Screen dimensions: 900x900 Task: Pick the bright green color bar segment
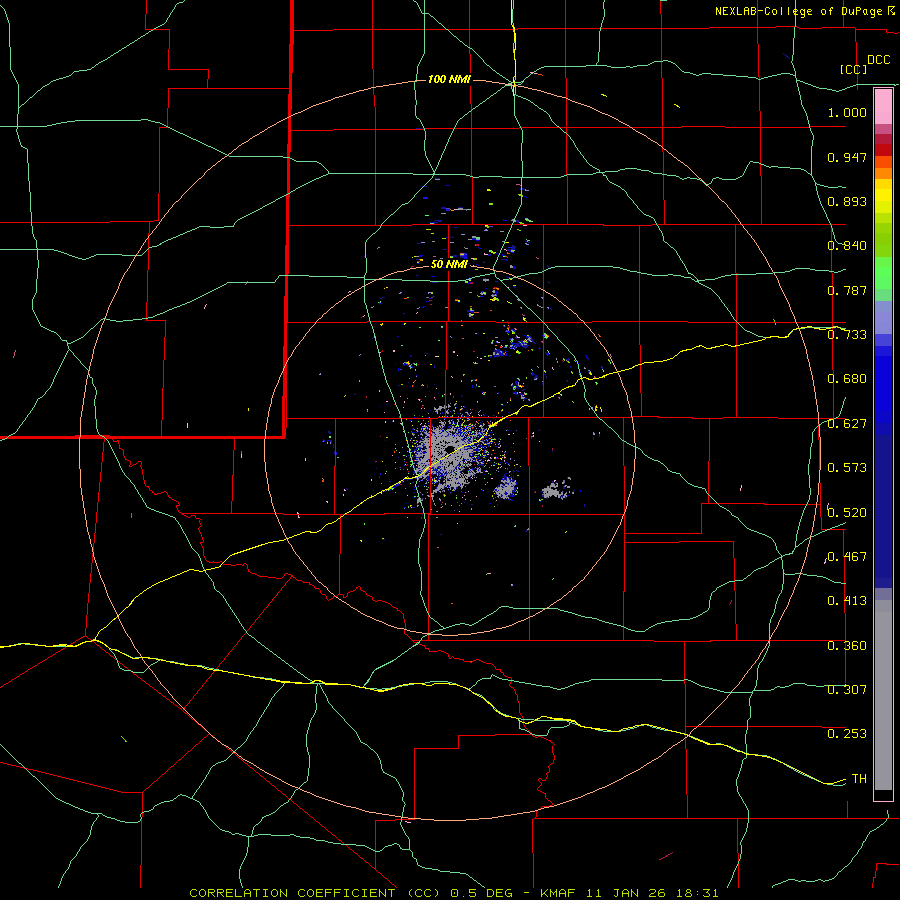coord(883,273)
